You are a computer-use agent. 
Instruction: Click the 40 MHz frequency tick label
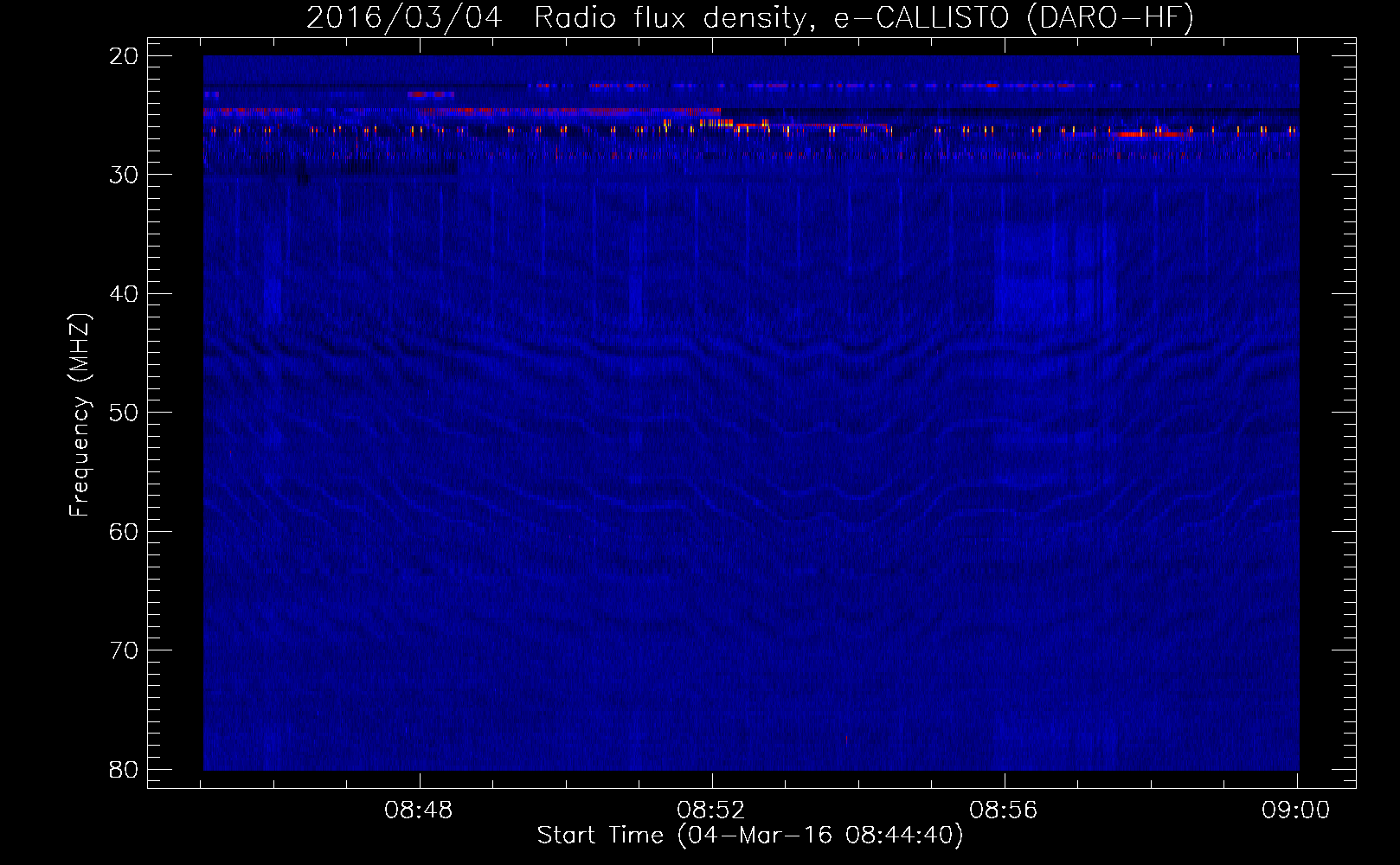[x=124, y=294]
